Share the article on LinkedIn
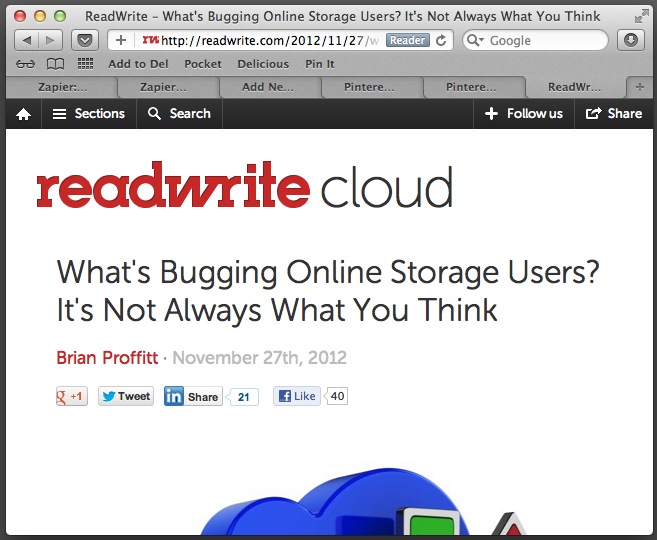The width and height of the screenshot is (657, 540). tap(193, 396)
